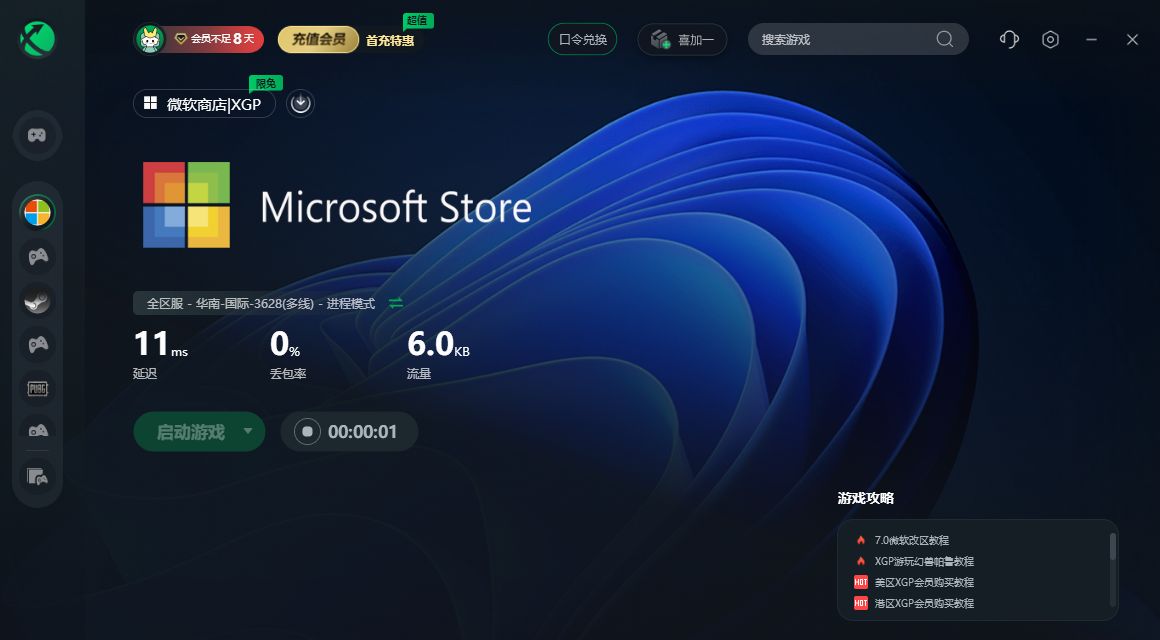Select the Microsoft Store icon in sidebar
Viewport: 1160px width, 640px height.
coord(37,212)
